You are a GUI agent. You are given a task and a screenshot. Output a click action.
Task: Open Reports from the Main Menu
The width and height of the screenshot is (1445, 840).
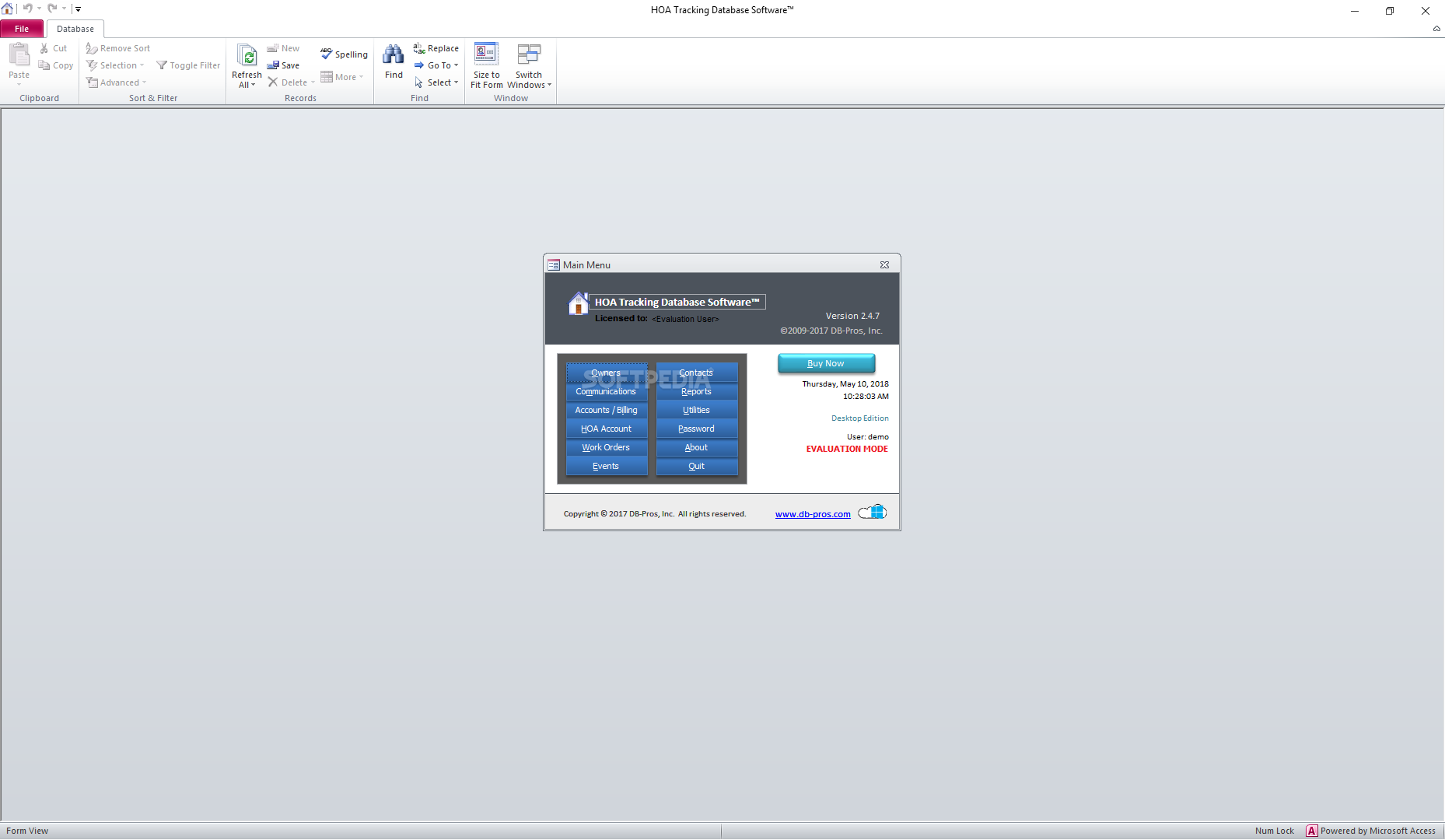tap(696, 391)
